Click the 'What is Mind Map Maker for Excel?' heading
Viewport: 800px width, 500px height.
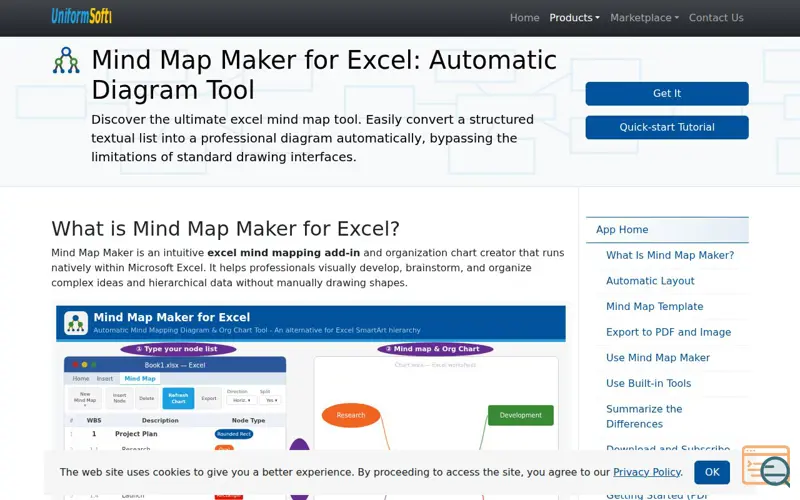tap(225, 229)
